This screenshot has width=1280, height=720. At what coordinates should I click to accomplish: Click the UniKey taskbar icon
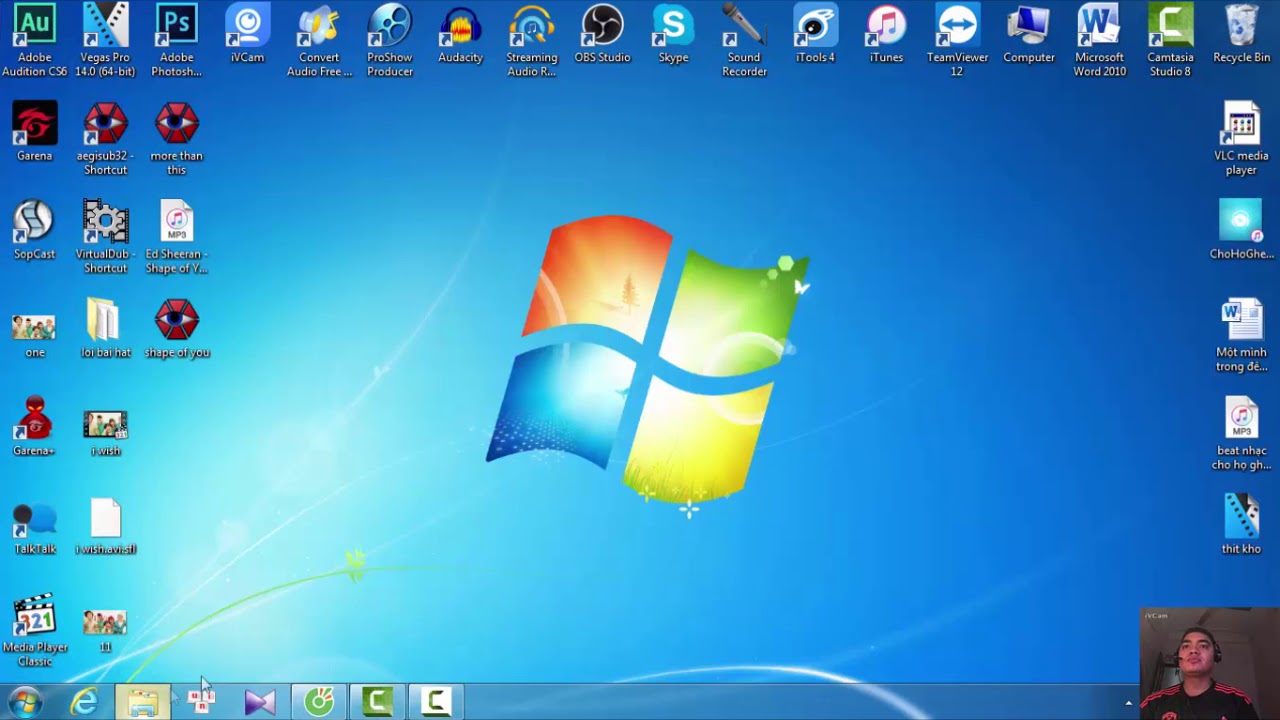point(201,702)
